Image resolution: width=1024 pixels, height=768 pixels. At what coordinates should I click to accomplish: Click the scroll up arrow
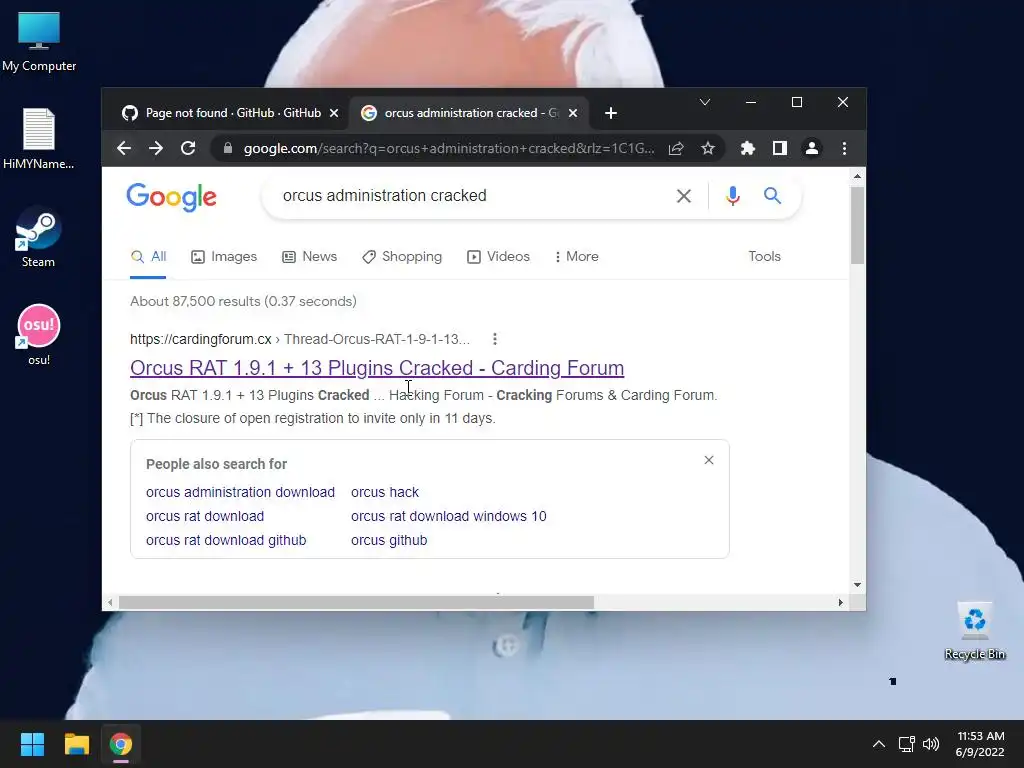point(857,176)
